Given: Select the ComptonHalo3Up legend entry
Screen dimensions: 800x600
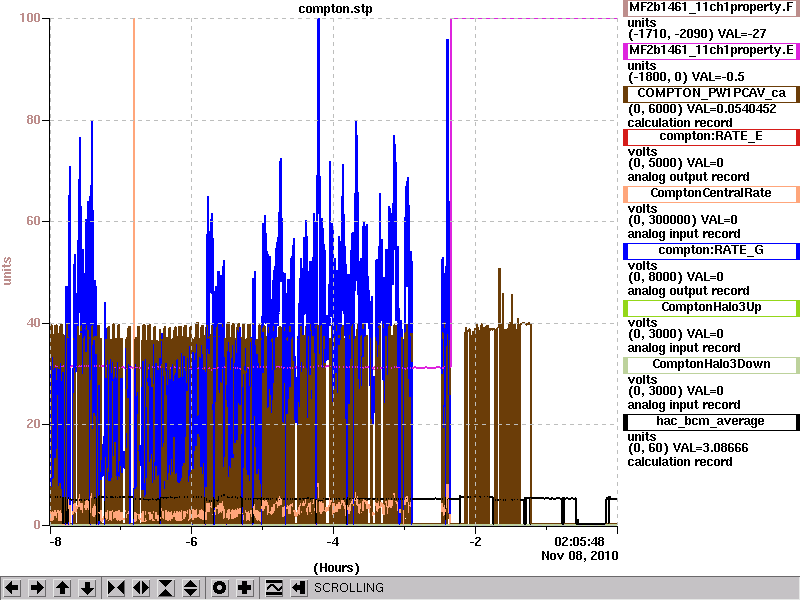Looking at the screenshot, I should [711, 307].
